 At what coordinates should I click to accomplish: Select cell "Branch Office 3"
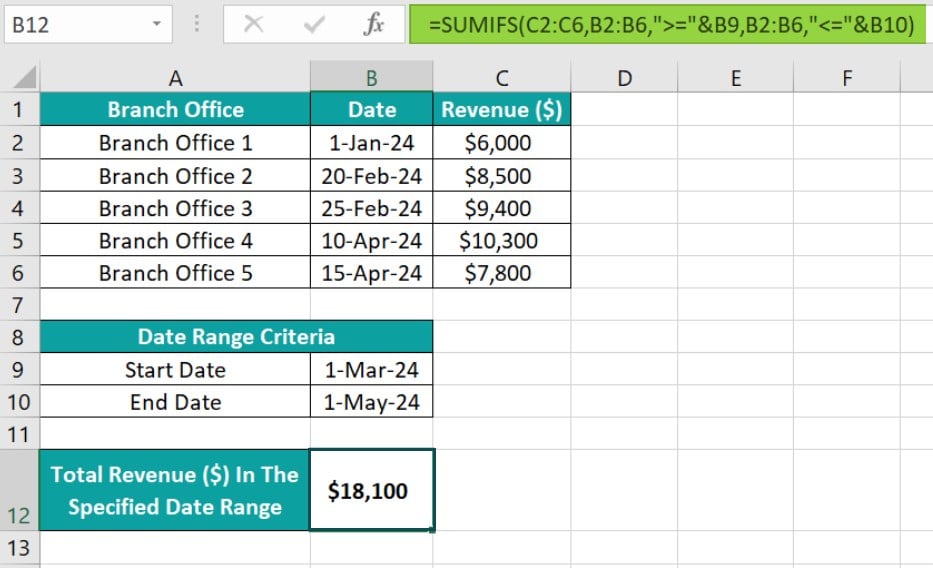coord(175,208)
